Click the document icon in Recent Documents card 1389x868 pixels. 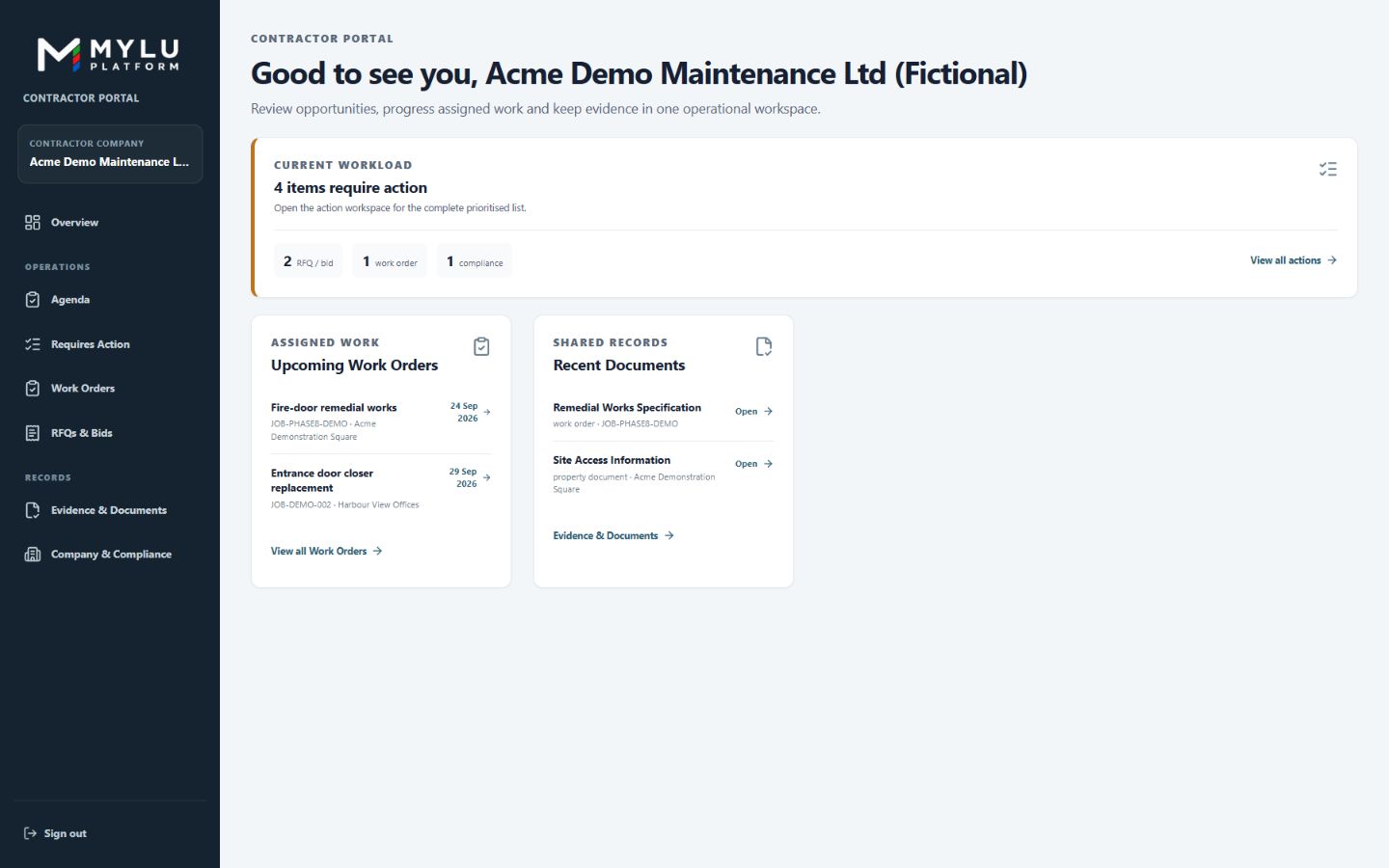tap(764, 346)
